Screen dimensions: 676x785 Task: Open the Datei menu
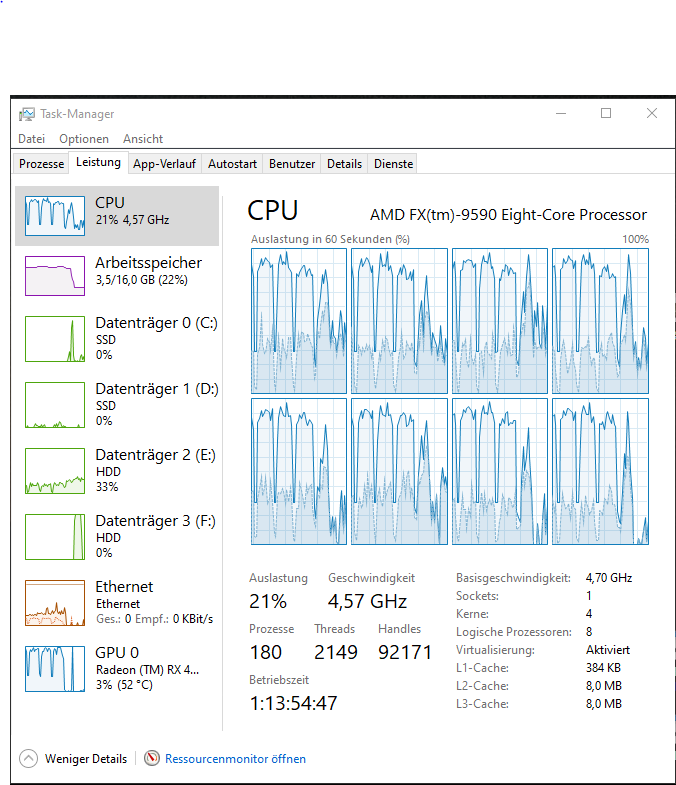click(x=32, y=139)
